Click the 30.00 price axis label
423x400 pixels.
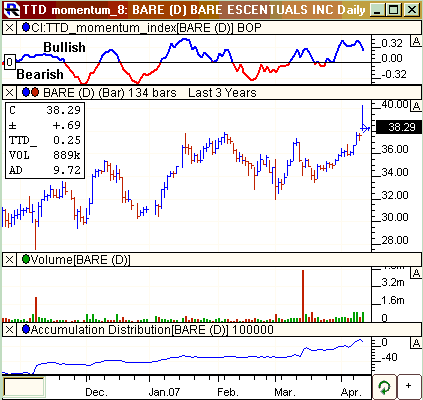[x=395, y=217]
